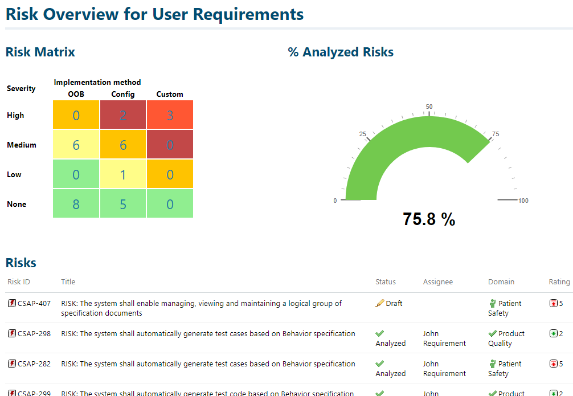Click the Config column header in matrix
This screenshot has width=573, height=396.
click(x=123, y=94)
